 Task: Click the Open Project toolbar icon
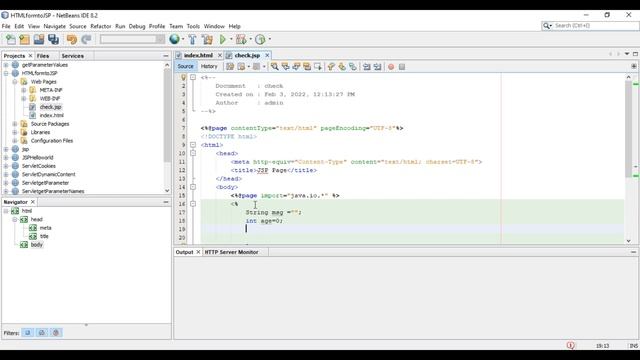pyautogui.click(x=39, y=40)
